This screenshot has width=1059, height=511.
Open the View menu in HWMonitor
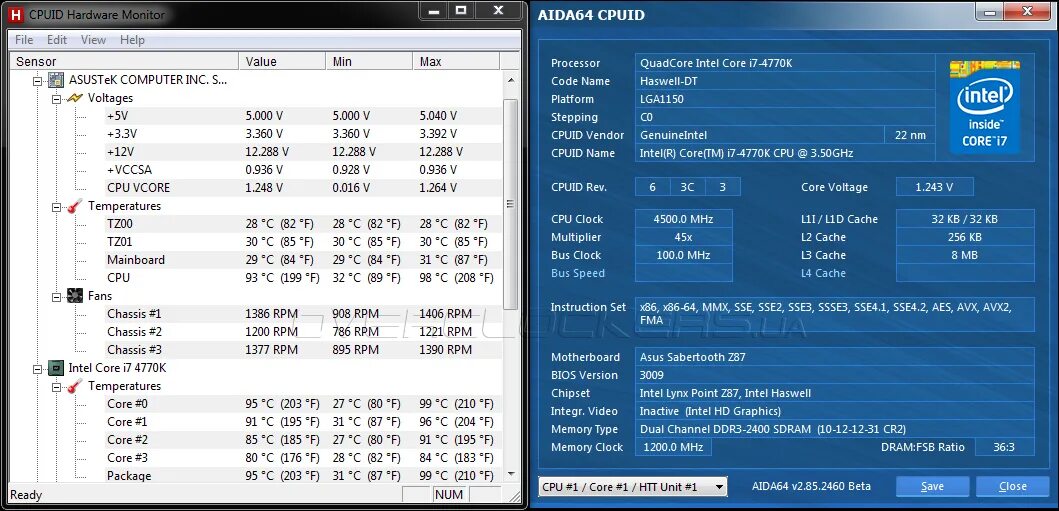pos(93,40)
